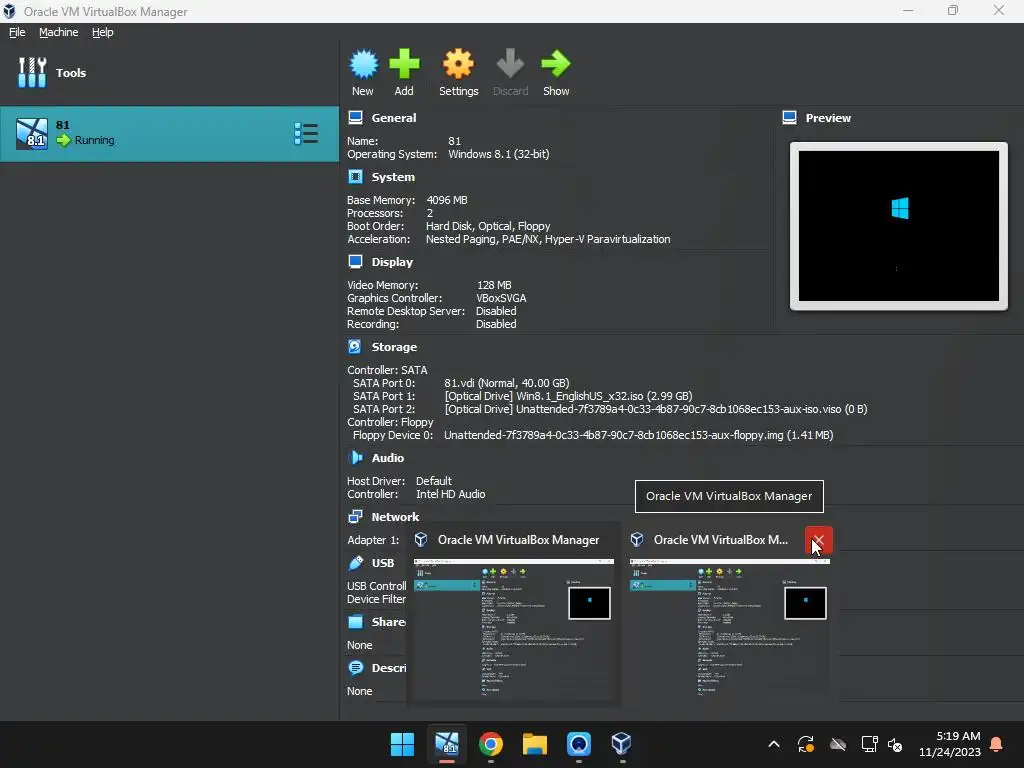Image resolution: width=1024 pixels, height=768 pixels.
Task: Click the System section header
Action: (x=393, y=176)
